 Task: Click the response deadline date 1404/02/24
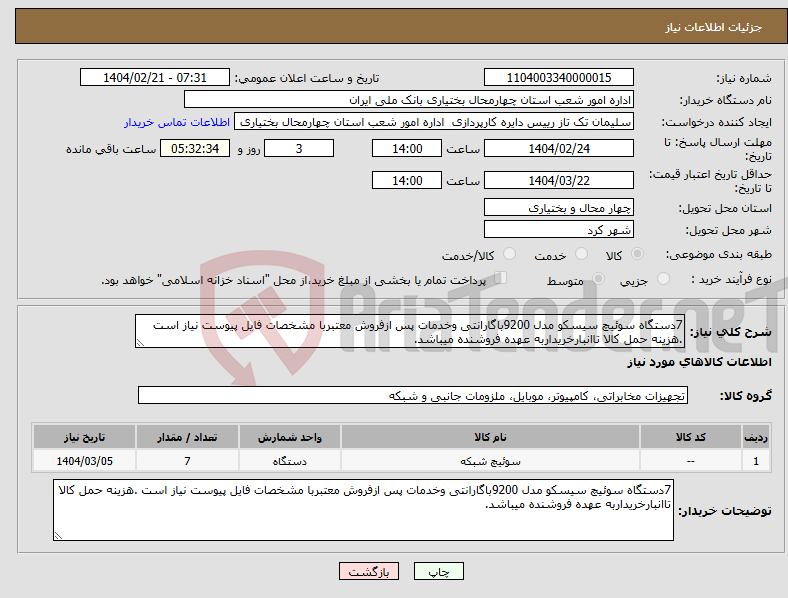pyautogui.click(x=558, y=148)
